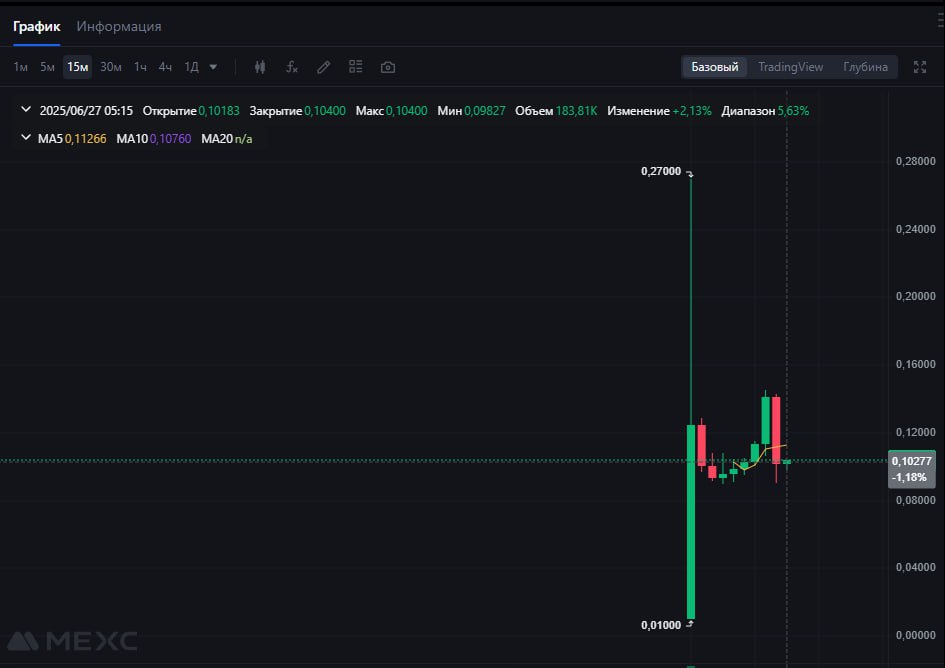Click the 0,27000 high price marker

[661, 171]
